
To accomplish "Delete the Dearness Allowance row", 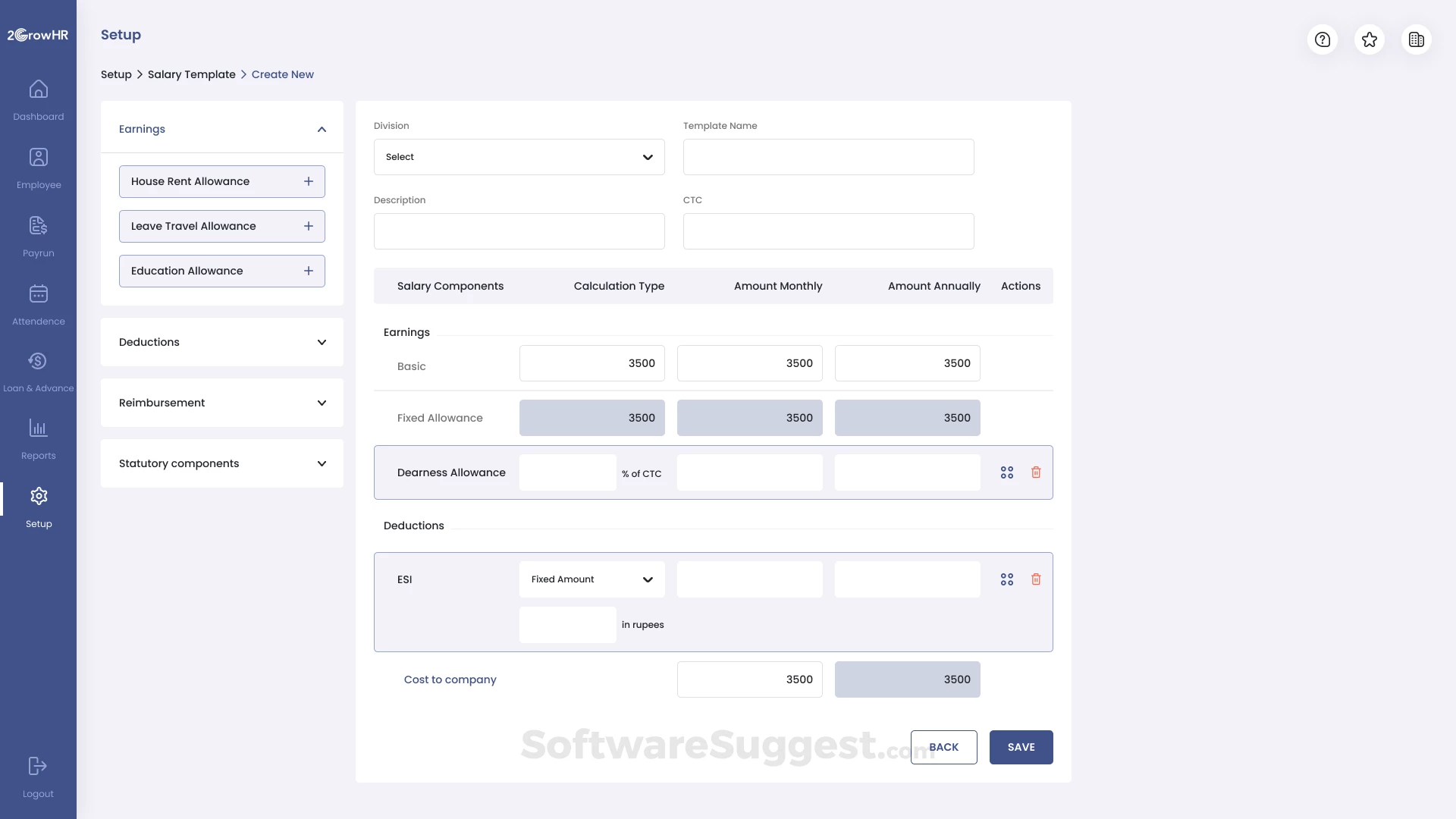I will pyautogui.click(x=1036, y=472).
